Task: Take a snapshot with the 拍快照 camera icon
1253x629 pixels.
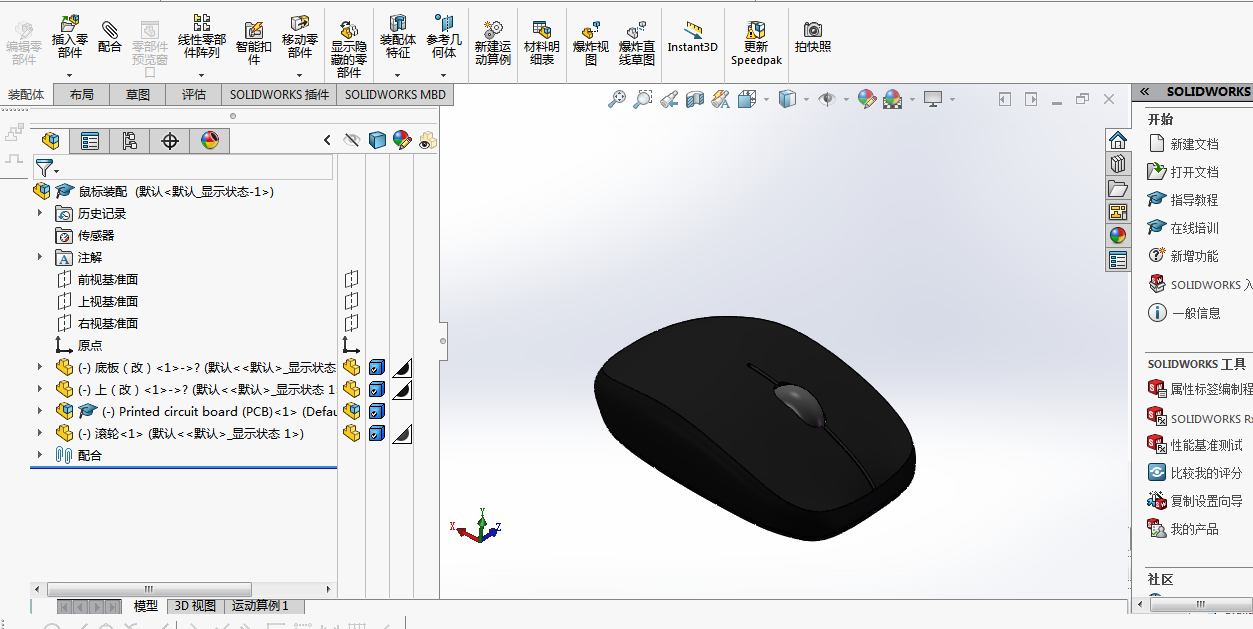Action: pos(812,37)
